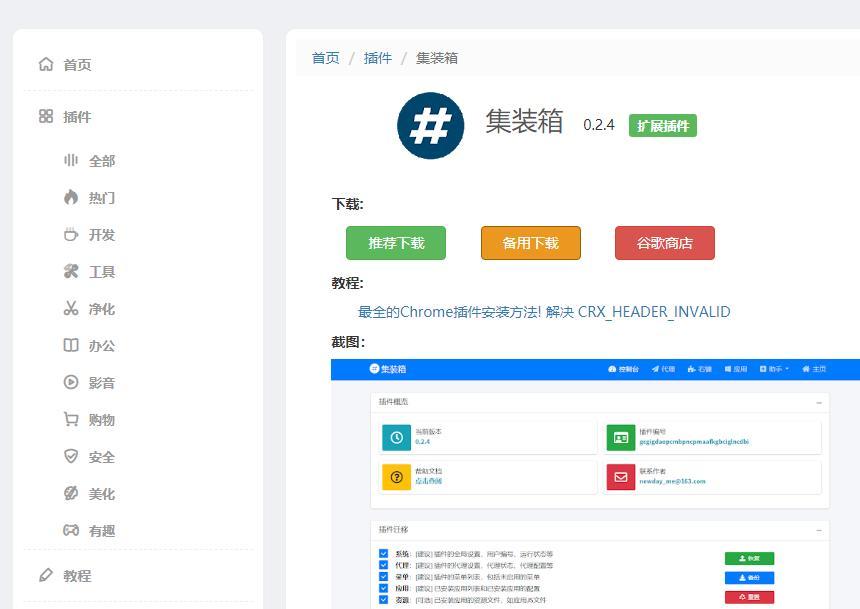
Task: Click the green 扩展插件 badge
Action: click(663, 126)
